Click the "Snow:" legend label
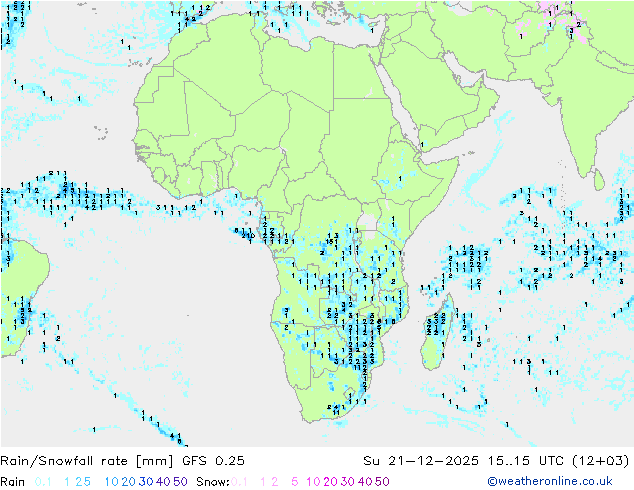The height and width of the screenshot is (490, 634). (213, 482)
